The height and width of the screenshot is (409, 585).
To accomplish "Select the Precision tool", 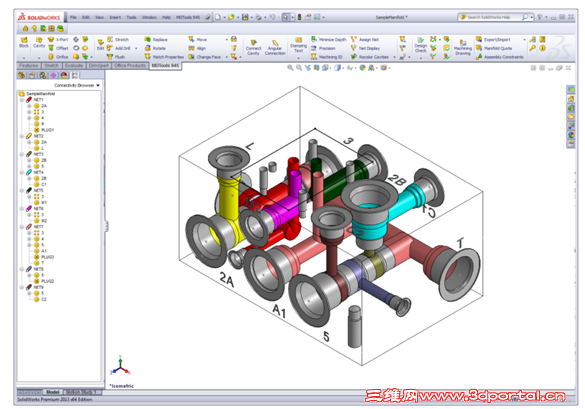I will pyautogui.click(x=323, y=48).
